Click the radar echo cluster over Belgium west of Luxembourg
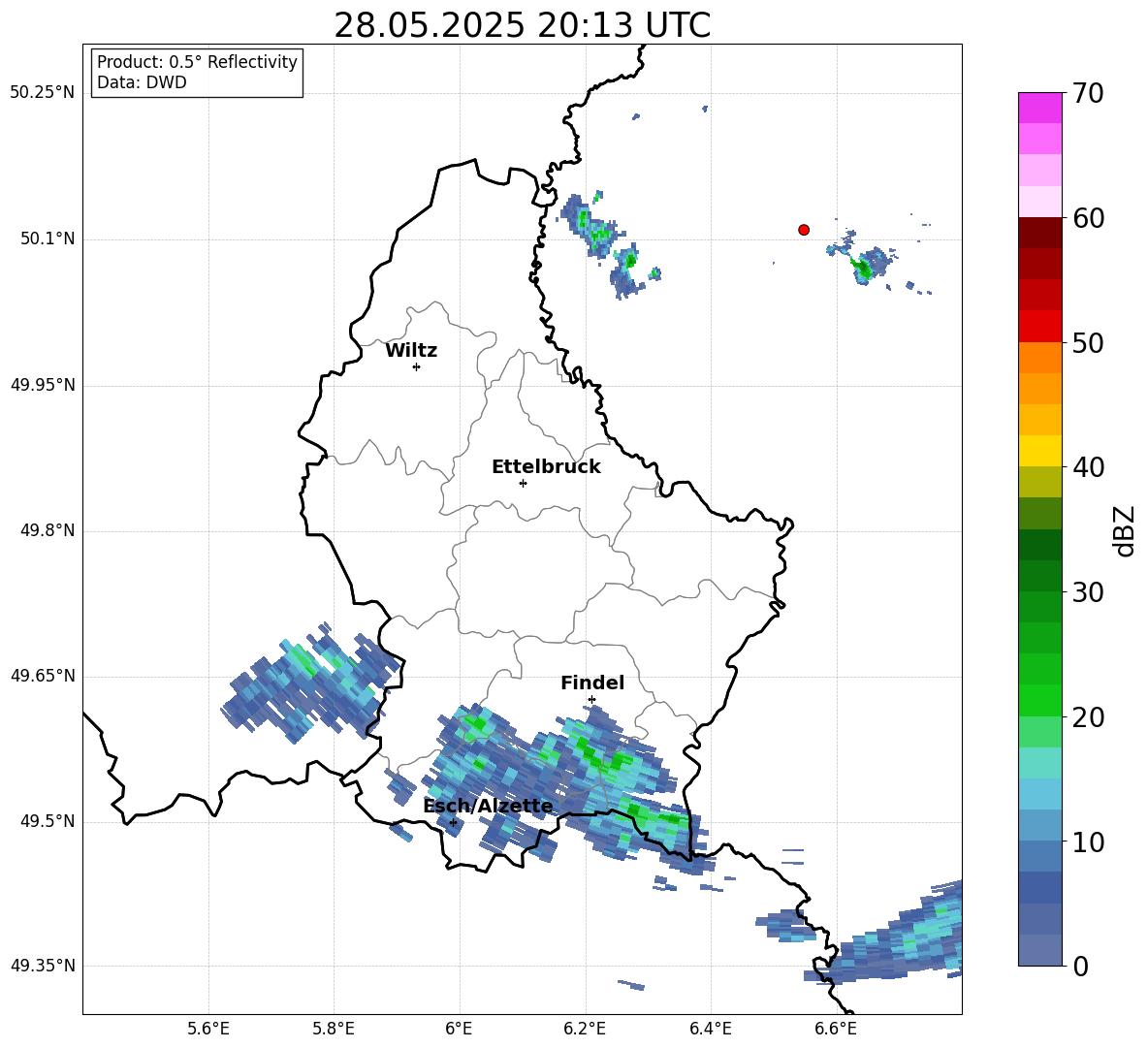This screenshot has width=1148, height=1048. click(x=311, y=684)
